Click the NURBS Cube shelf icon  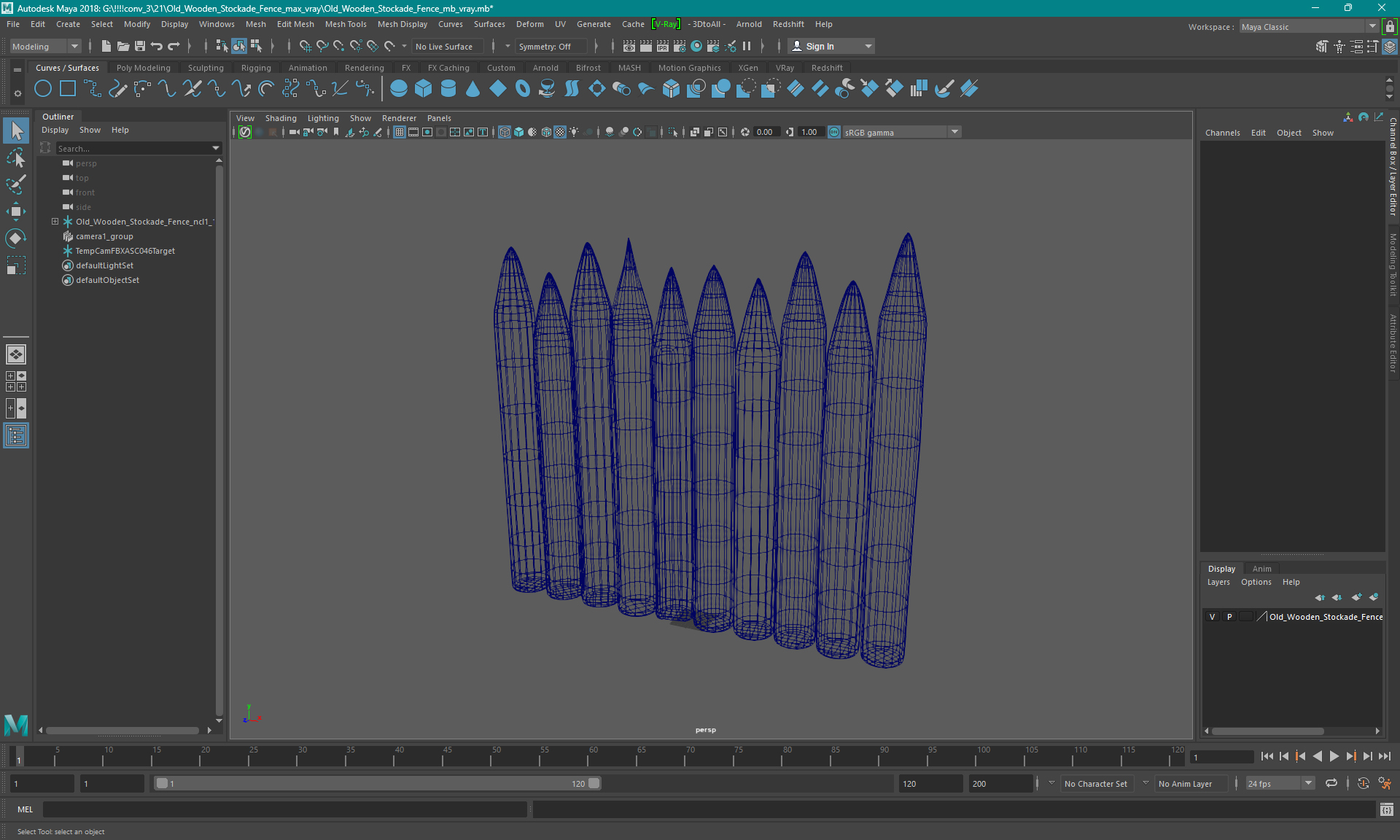(x=424, y=89)
